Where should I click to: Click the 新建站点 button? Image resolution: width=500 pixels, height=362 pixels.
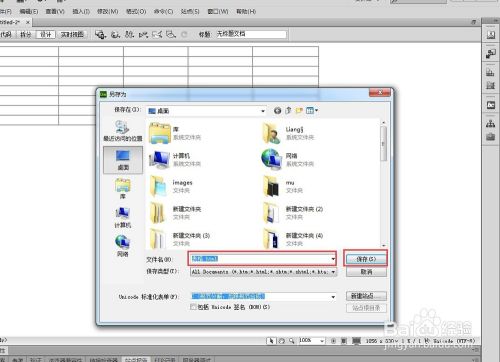click(x=366, y=296)
